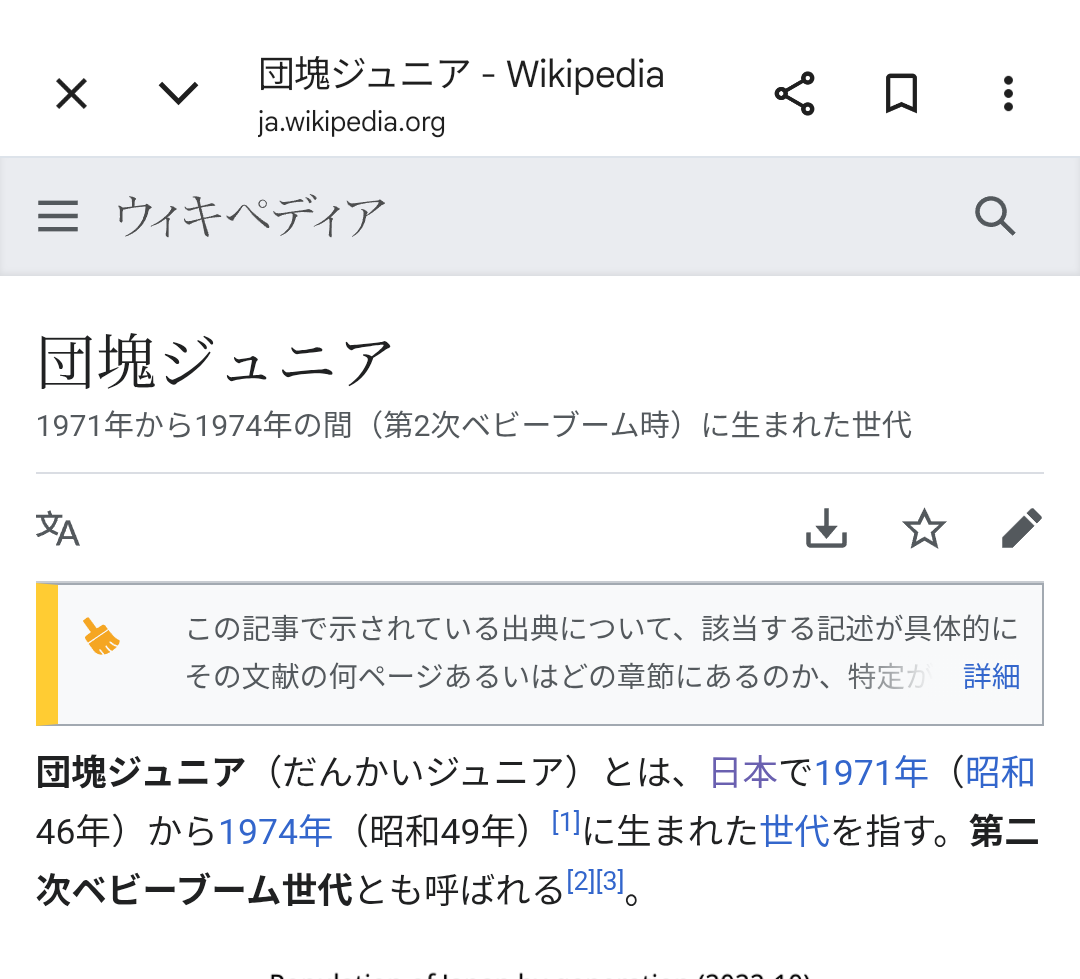Screen dimensions: 1080x979
Task: Download the article via download icon
Action: 826,529
